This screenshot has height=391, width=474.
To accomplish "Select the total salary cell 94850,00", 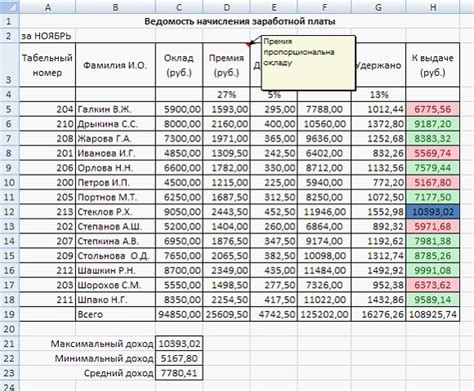I will point(179,314).
